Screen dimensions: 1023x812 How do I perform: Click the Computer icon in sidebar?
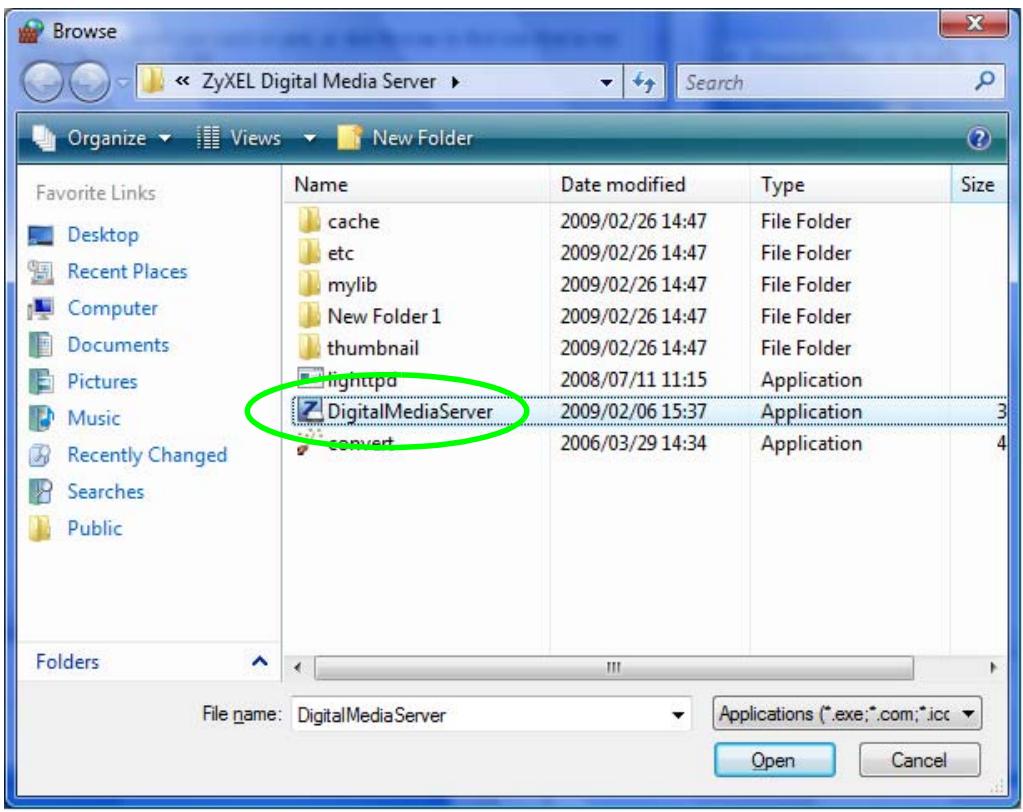click(x=40, y=308)
